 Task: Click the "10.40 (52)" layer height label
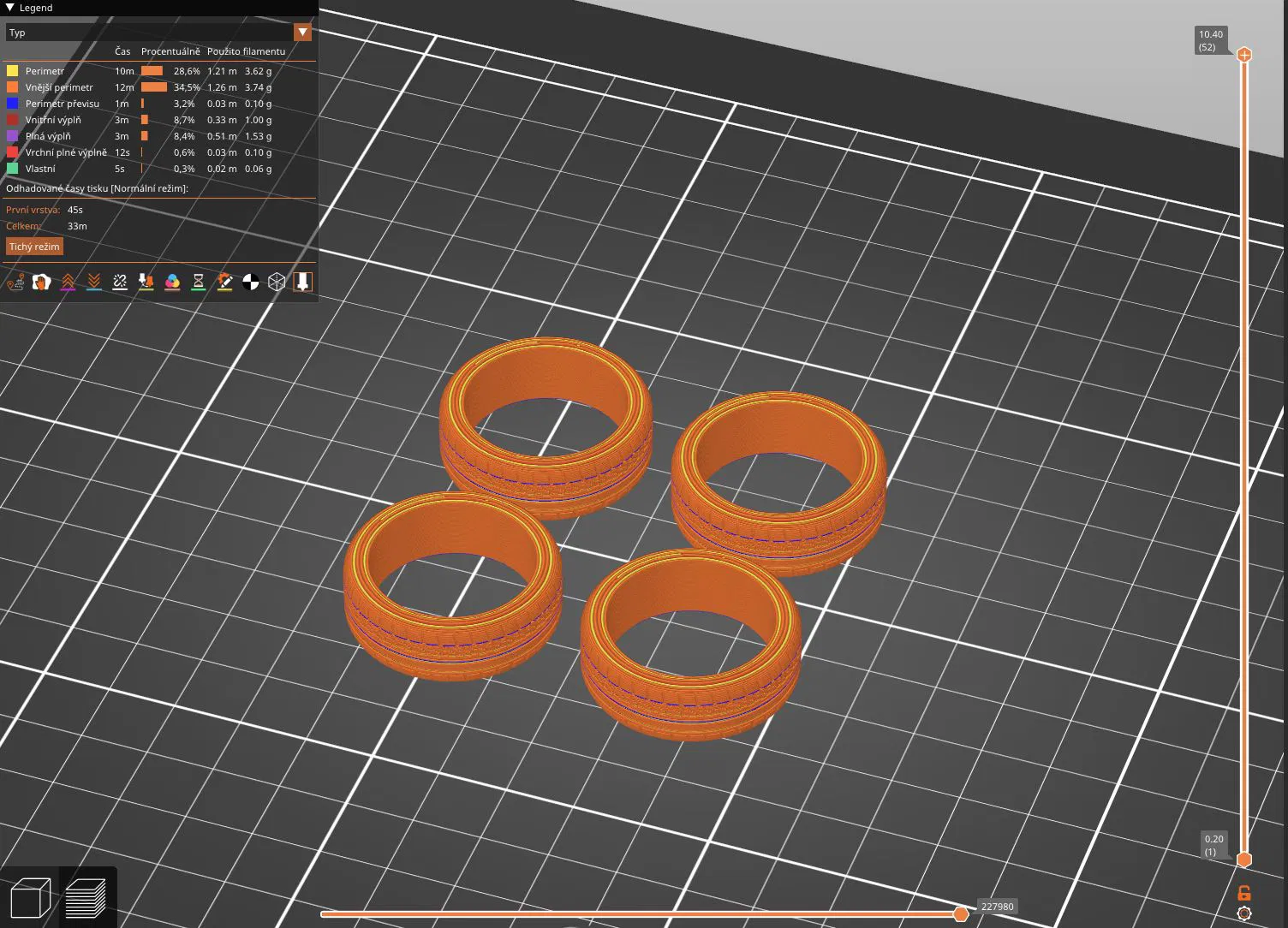tap(1211, 40)
